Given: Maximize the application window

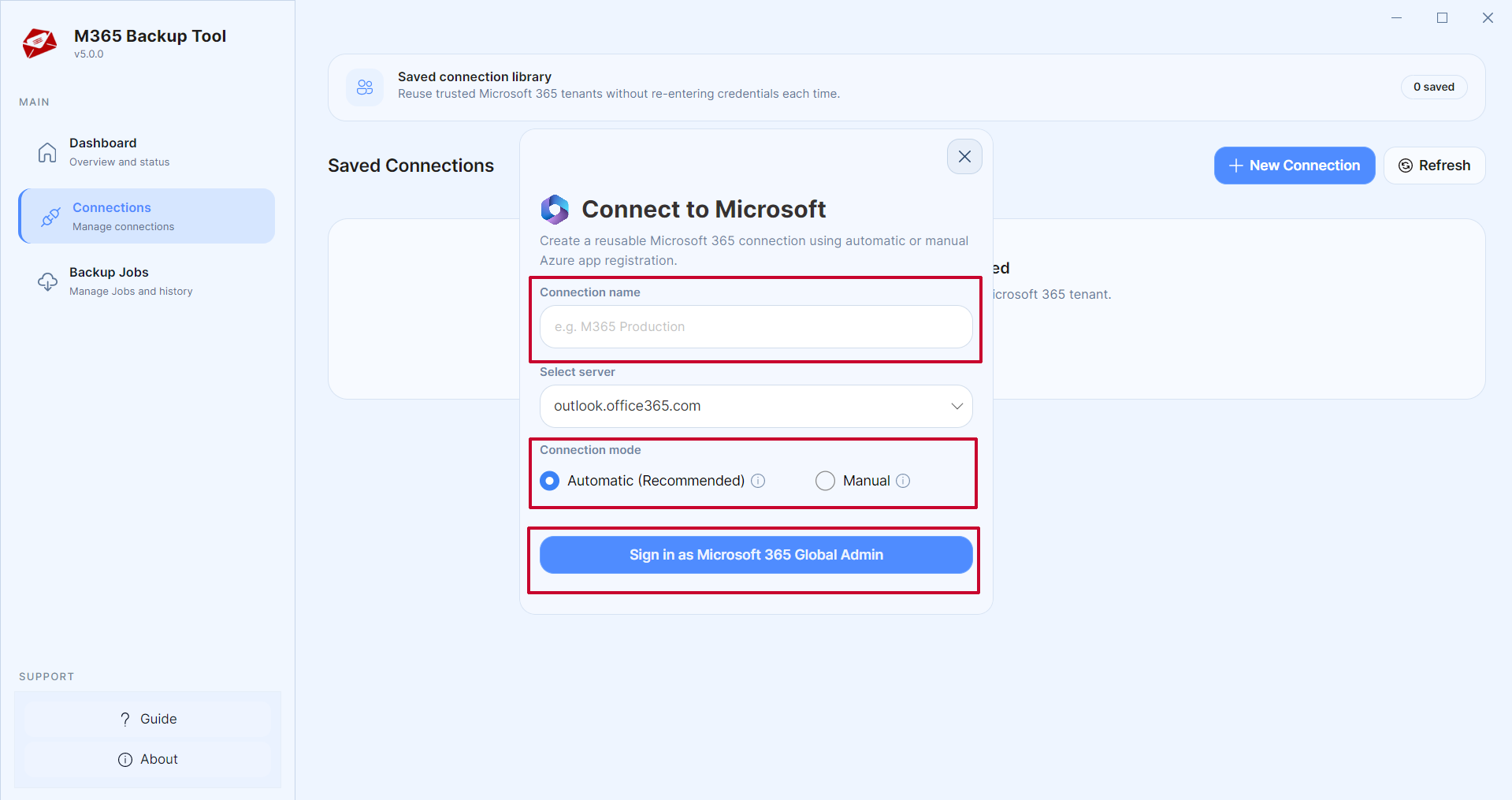Looking at the screenshot, I should pyautogui.click(x=1442, y=17).
